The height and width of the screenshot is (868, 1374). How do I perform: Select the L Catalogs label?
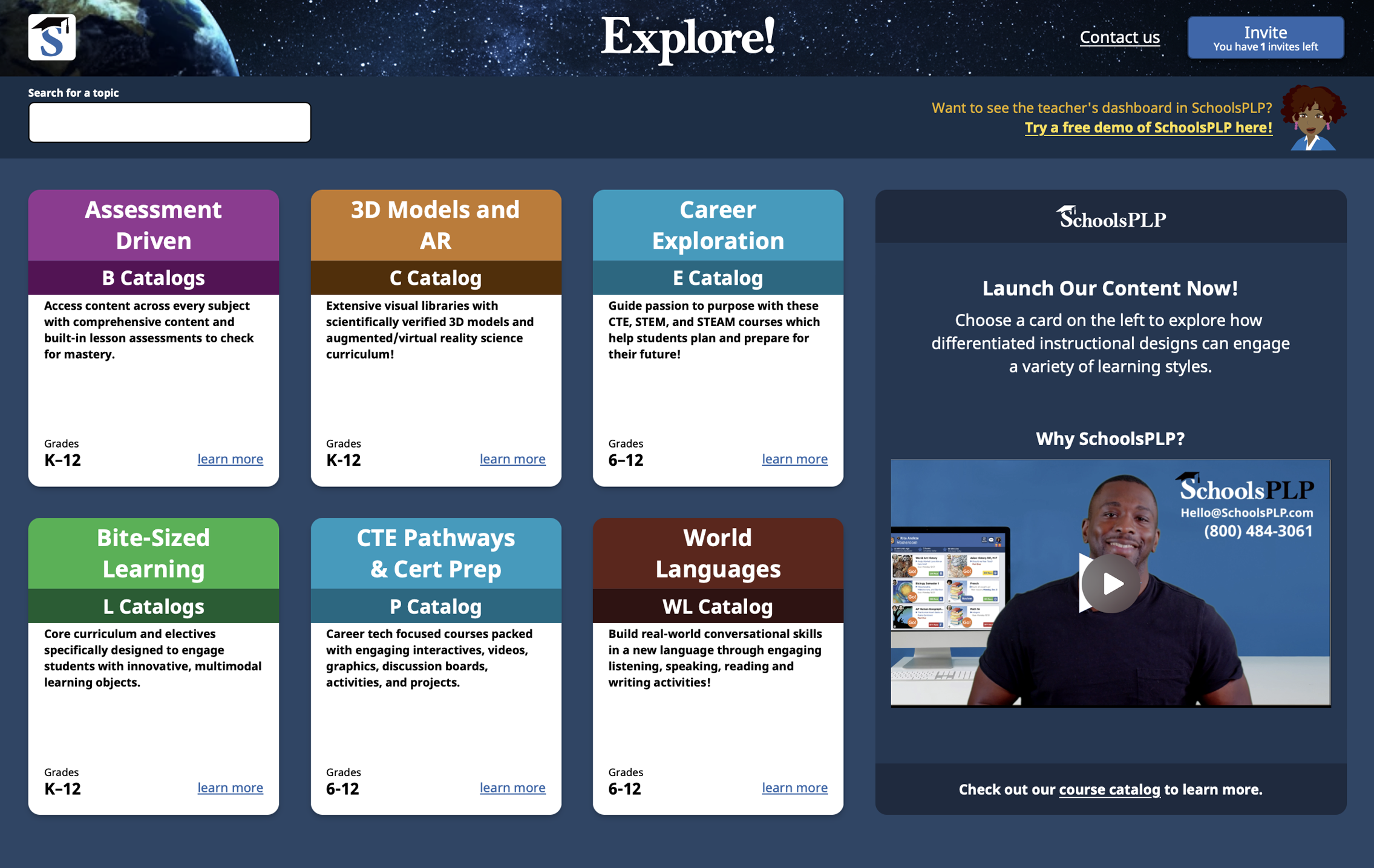point(154,606)
